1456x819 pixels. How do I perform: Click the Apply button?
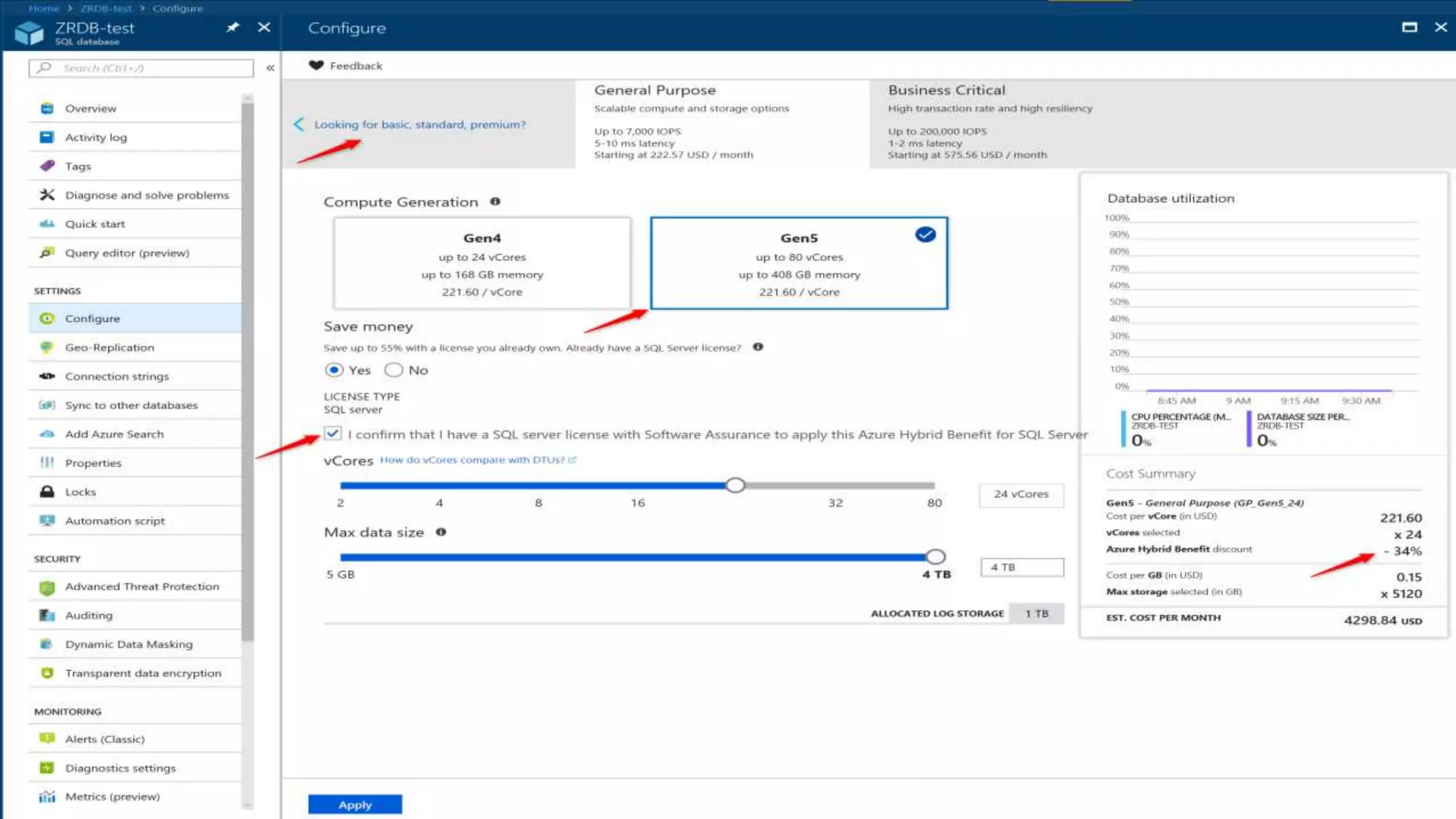pos(355,804)
